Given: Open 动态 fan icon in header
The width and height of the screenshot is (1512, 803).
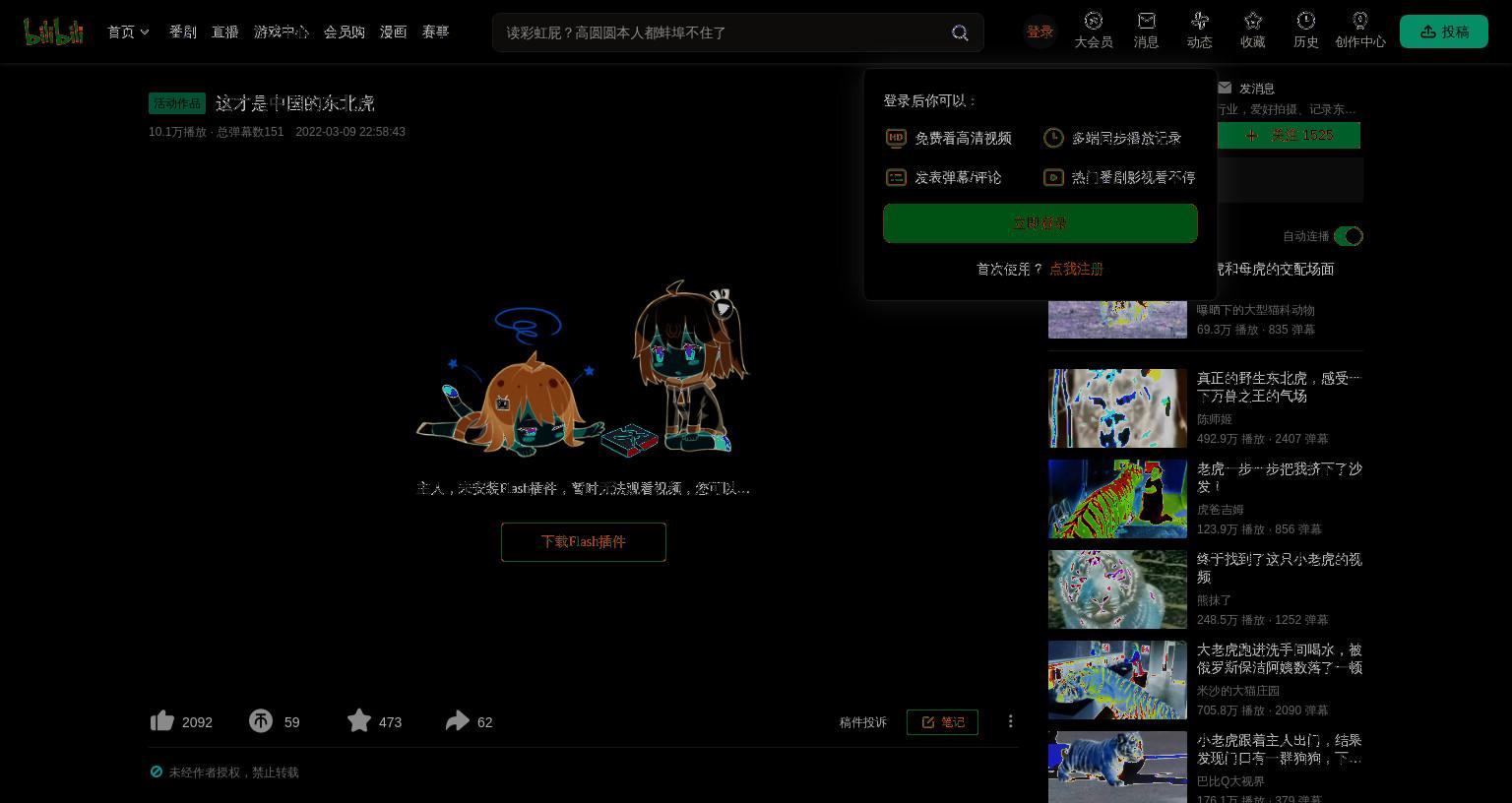Looking at the screenshot, I should pos(1200,21).
